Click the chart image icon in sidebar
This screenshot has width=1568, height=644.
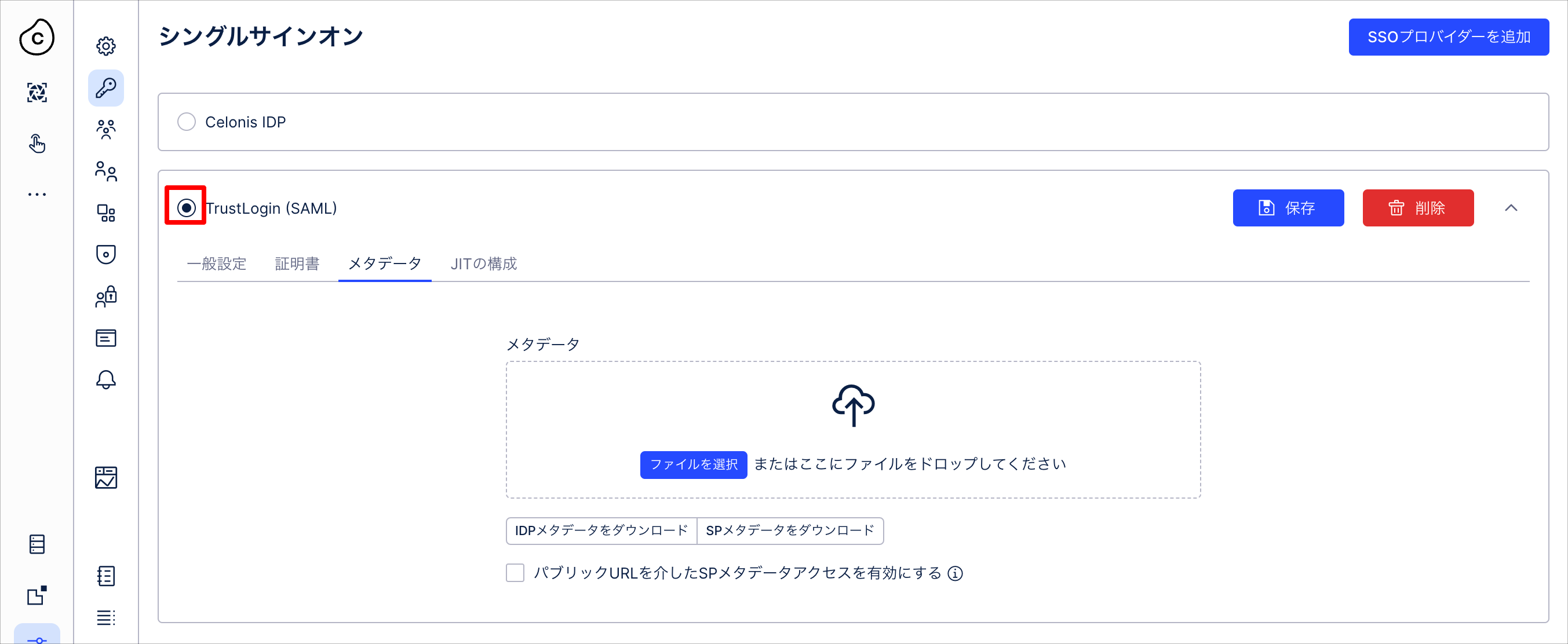106,478
